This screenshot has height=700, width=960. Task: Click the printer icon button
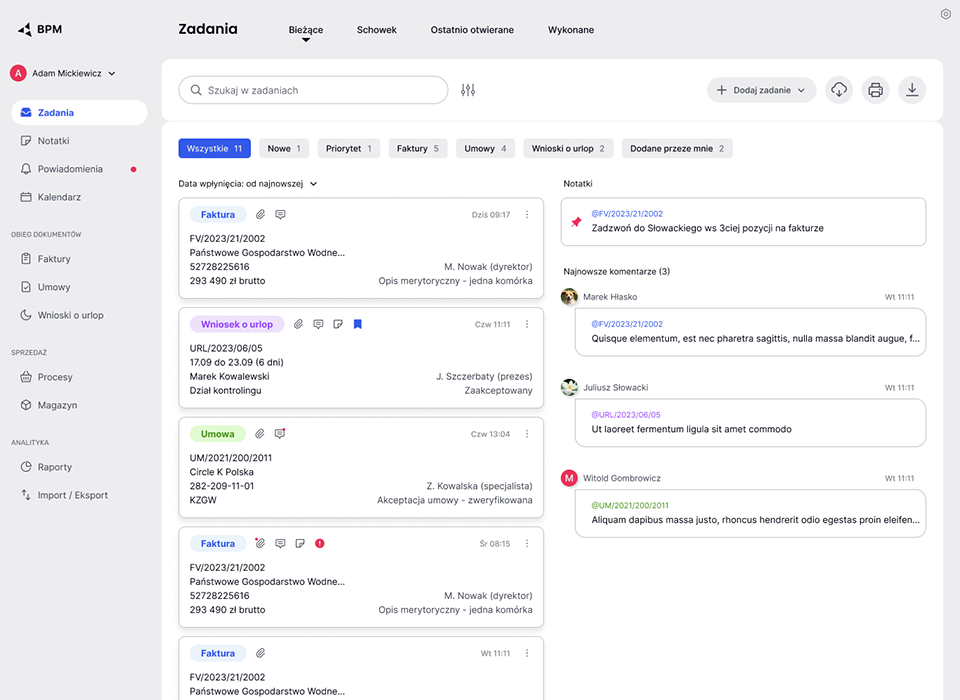pyautogui.click(x=876, y=90)
